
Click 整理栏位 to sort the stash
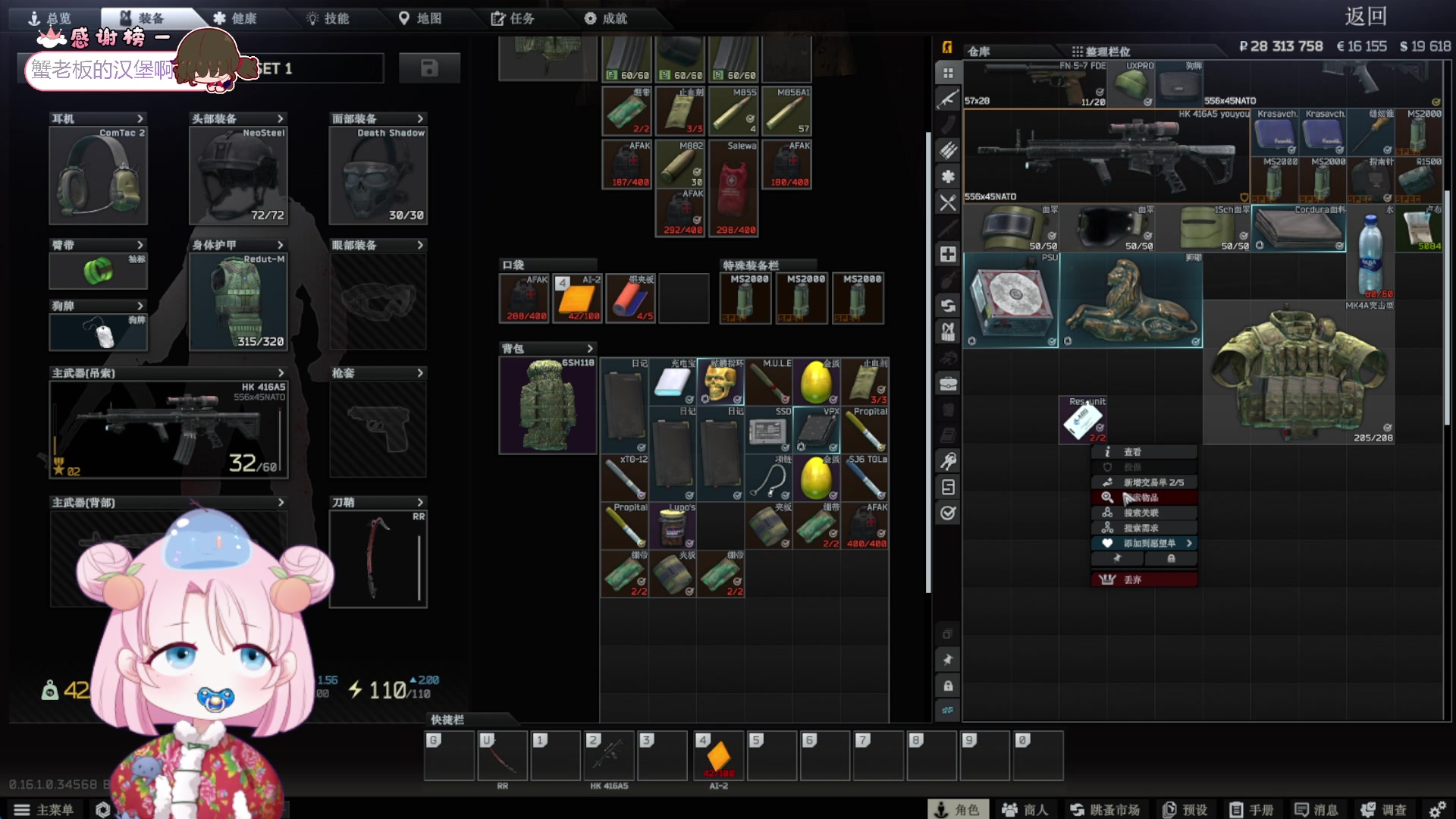pyautogui.click(x=1100, y=52)
